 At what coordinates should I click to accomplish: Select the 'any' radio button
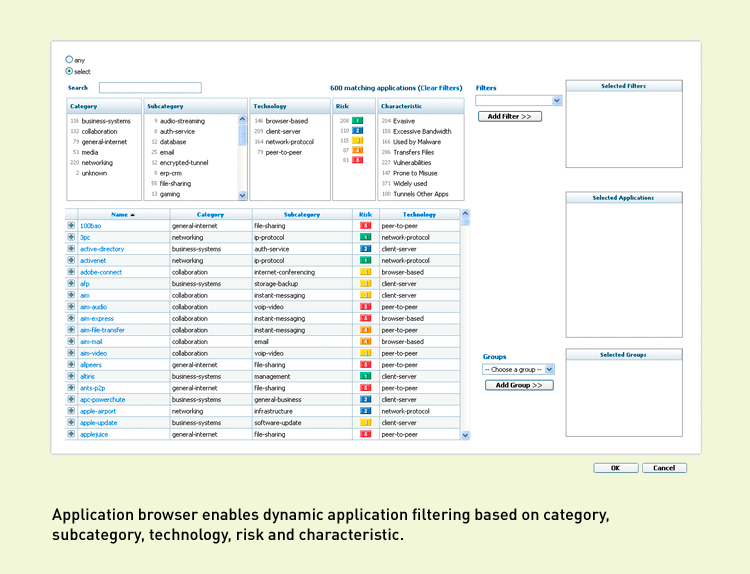coord(69,59)
